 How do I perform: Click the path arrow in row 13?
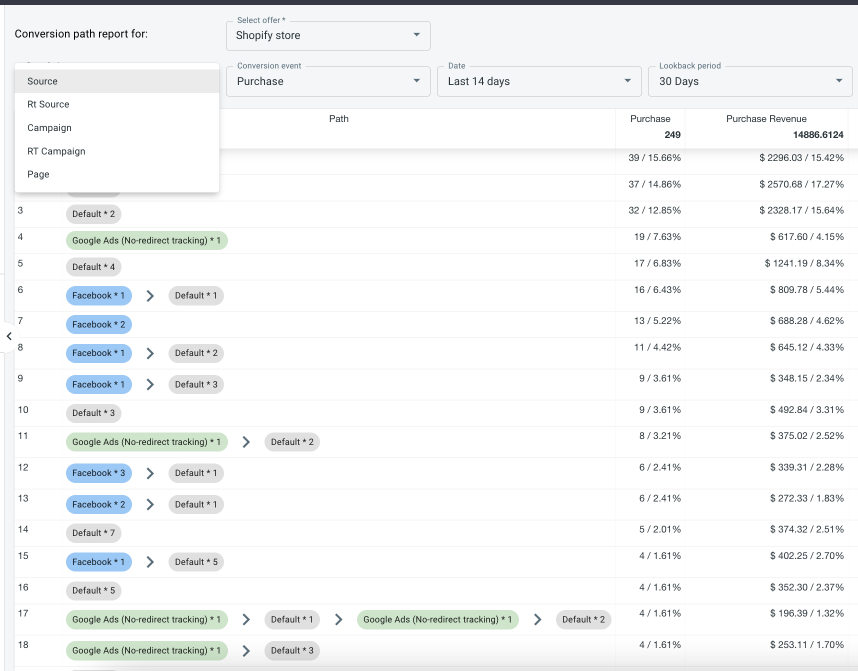150,505
